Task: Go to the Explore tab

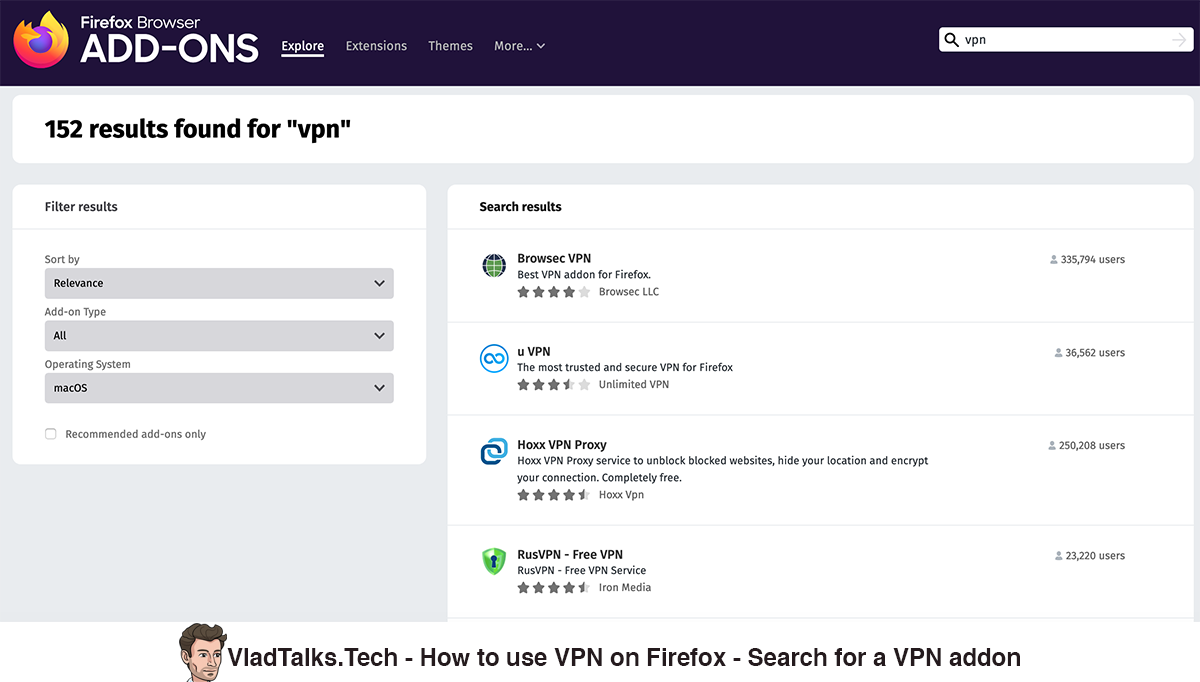Action: pos(303,46)
